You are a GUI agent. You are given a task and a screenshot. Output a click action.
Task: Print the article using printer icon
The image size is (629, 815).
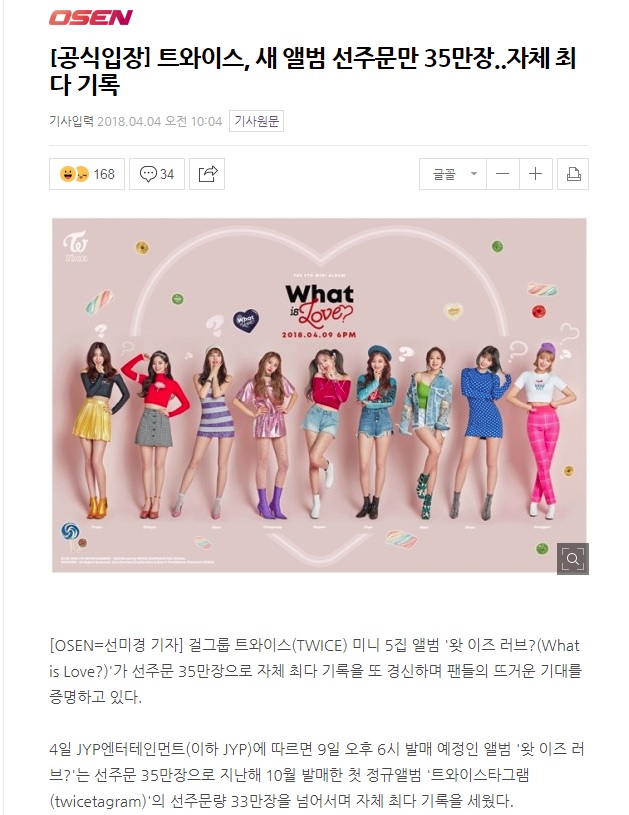573,174
